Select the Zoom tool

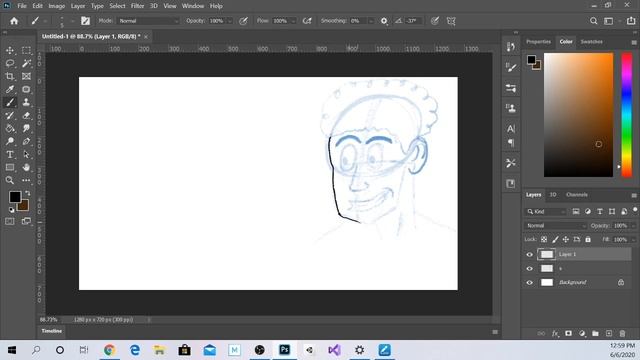click(10, 180)
